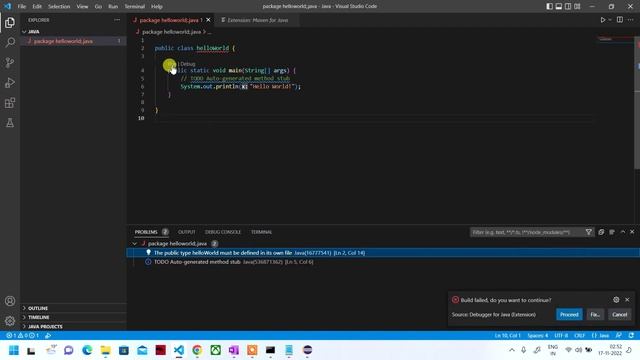This screenshot has width=640, height=360.
Task: Click the feedback icon in status bar
Action: (x=619, y=336)
